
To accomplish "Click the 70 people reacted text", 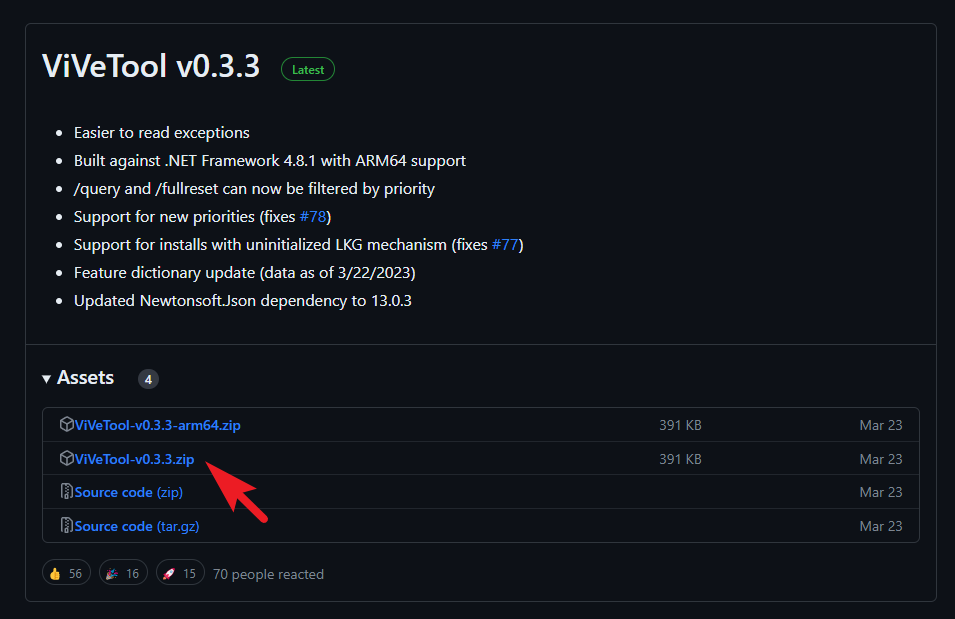I will tap(268, 573).
